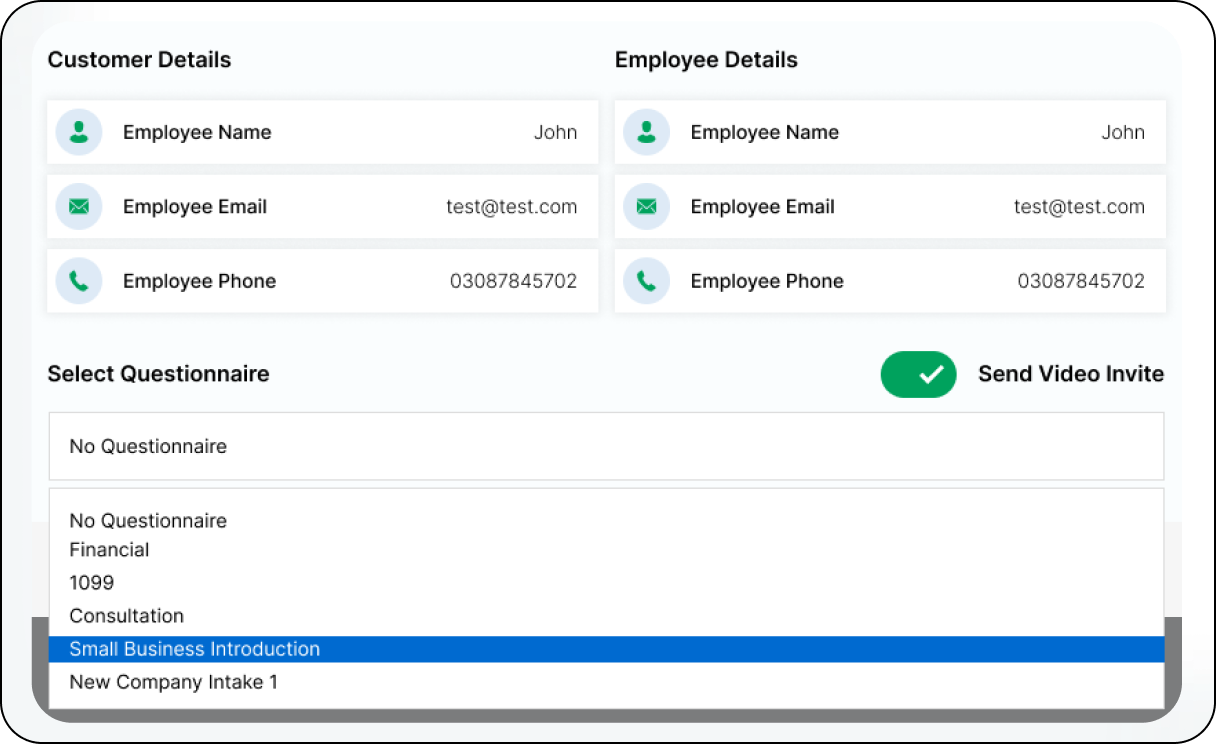Select New Company Intake 1 option
Screen dimensions: 1216x744
[173, 682]
